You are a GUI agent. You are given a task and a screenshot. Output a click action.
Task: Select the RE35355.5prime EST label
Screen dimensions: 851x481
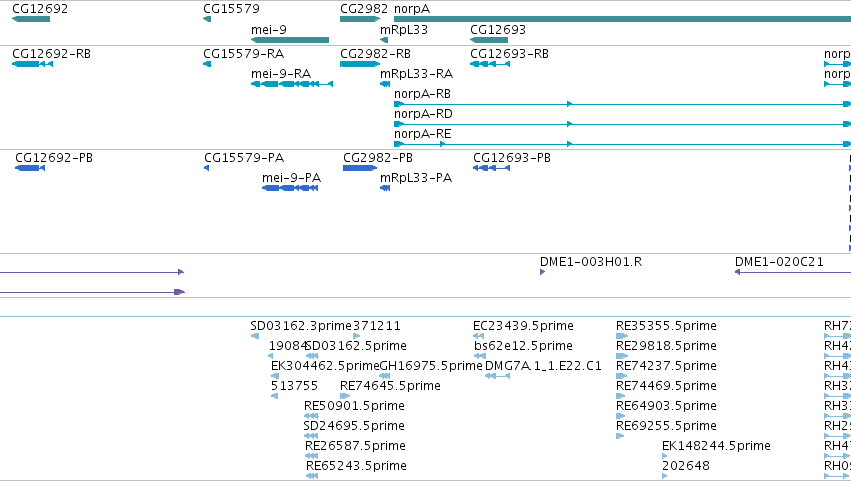click(x=666, y=326)
